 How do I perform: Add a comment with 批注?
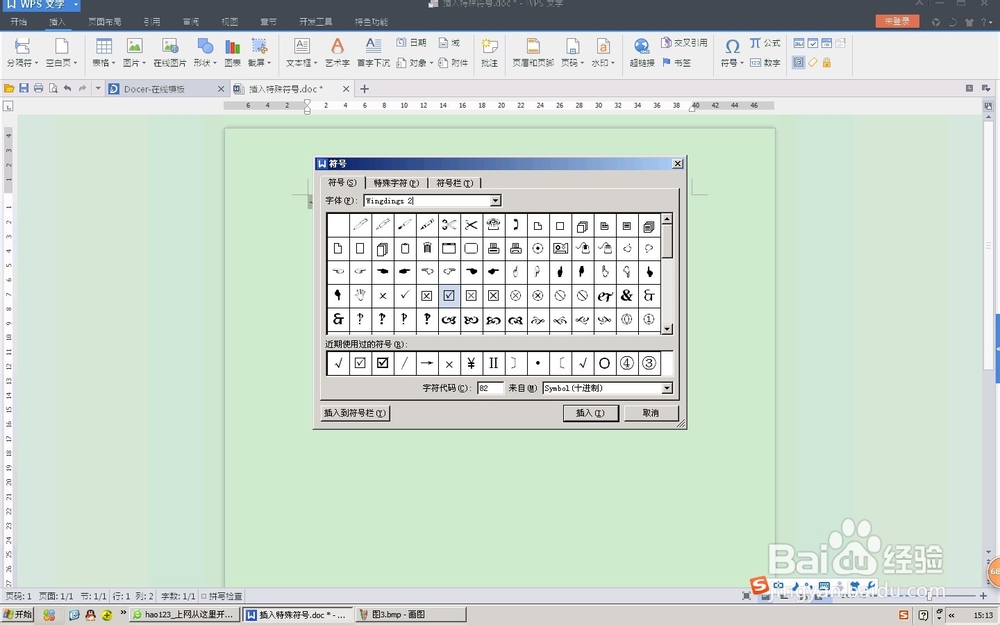(x=489, y=52)
